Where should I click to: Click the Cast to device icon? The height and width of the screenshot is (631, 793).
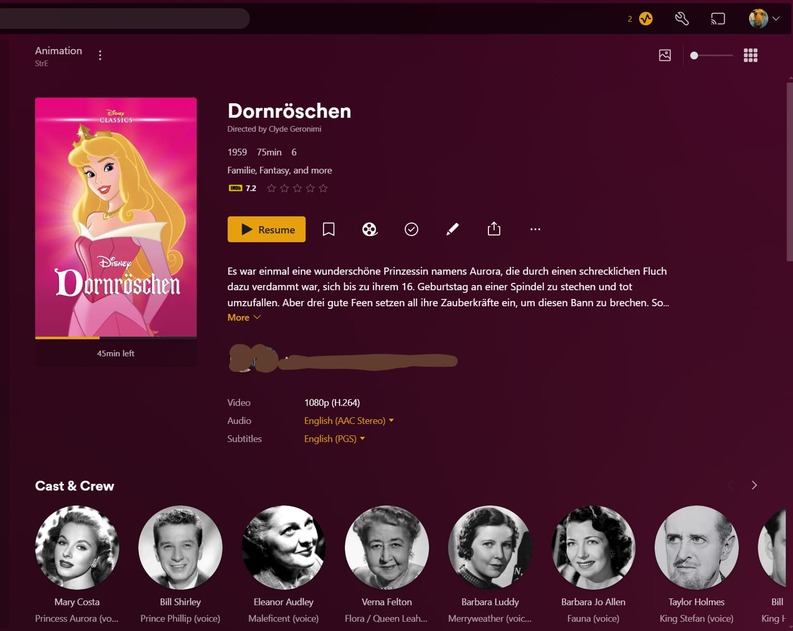coord(718,19)
